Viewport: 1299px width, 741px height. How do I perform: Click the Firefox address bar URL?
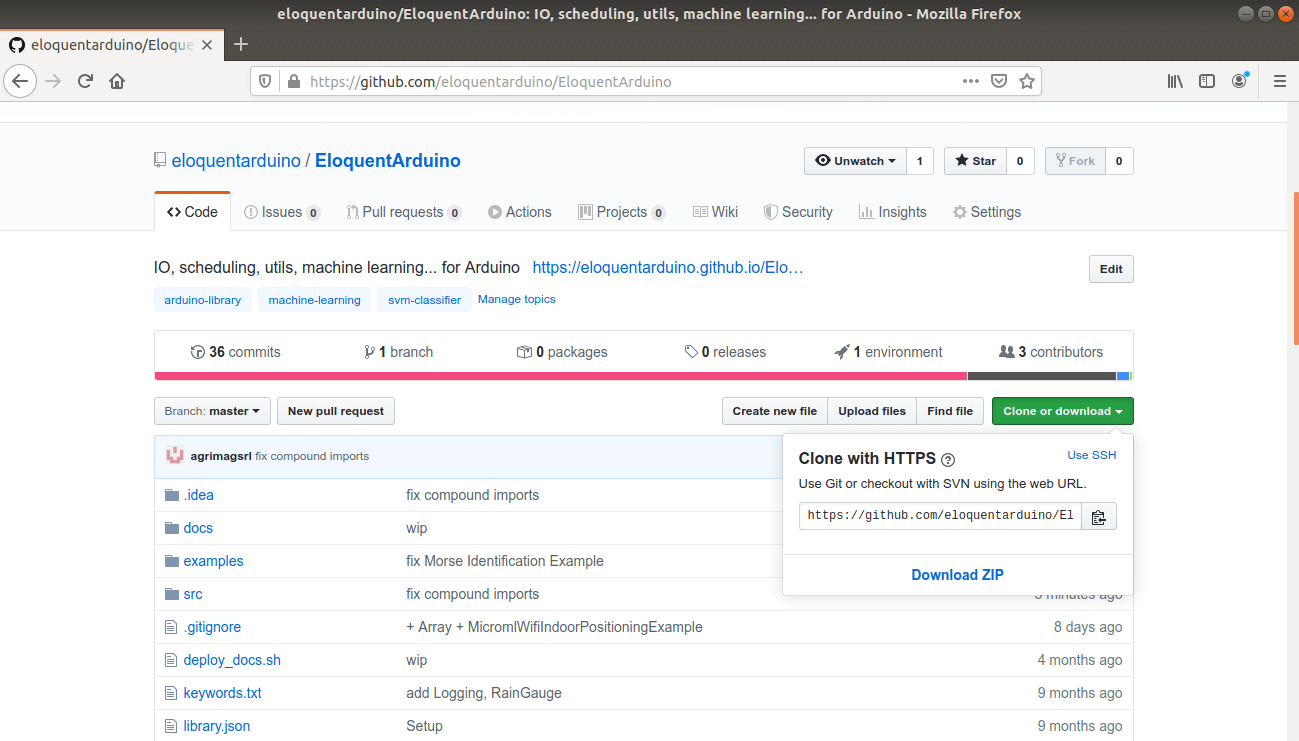point(490,82)
